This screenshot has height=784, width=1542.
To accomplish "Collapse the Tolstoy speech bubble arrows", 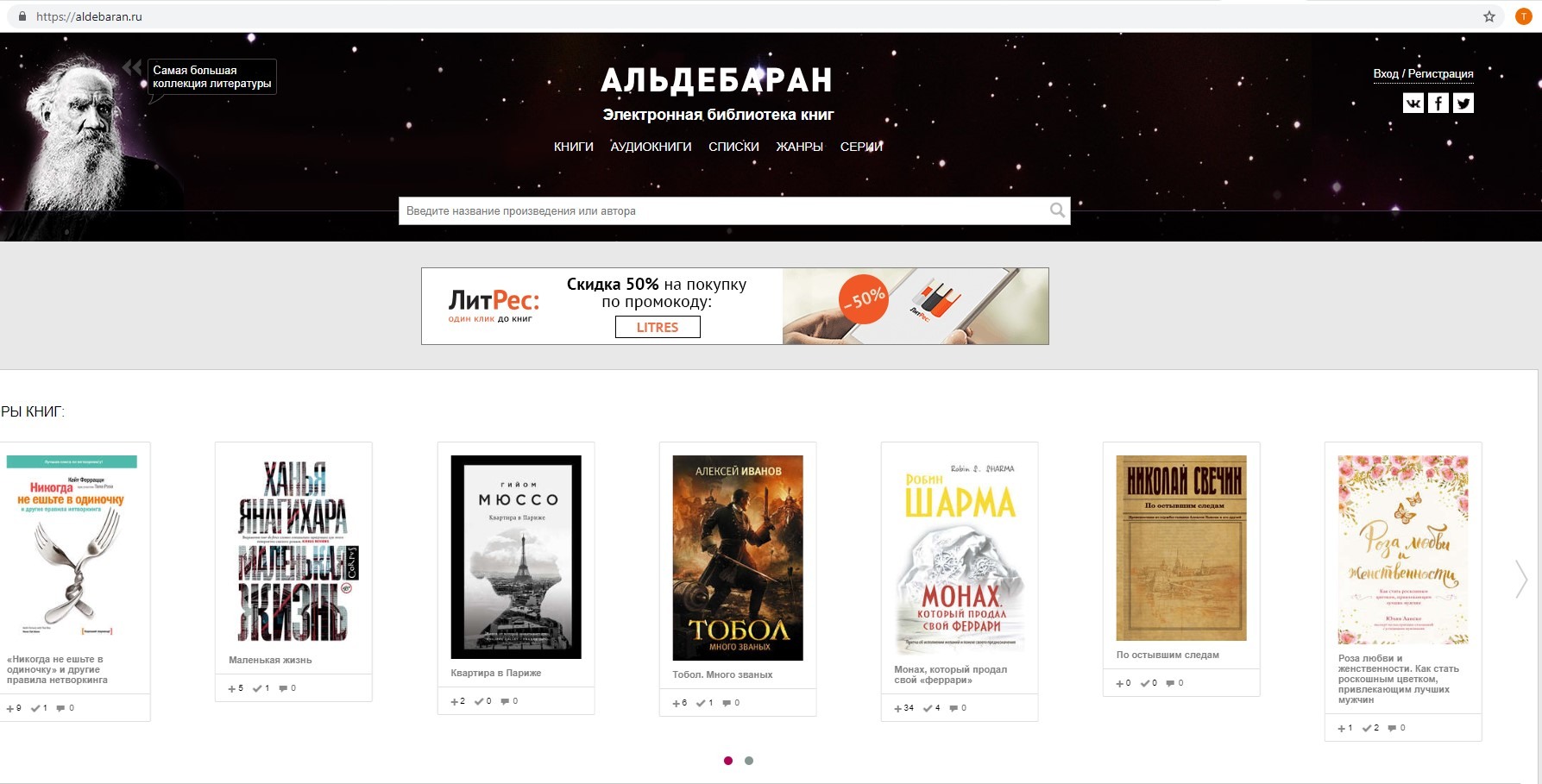I will point(132,67).
